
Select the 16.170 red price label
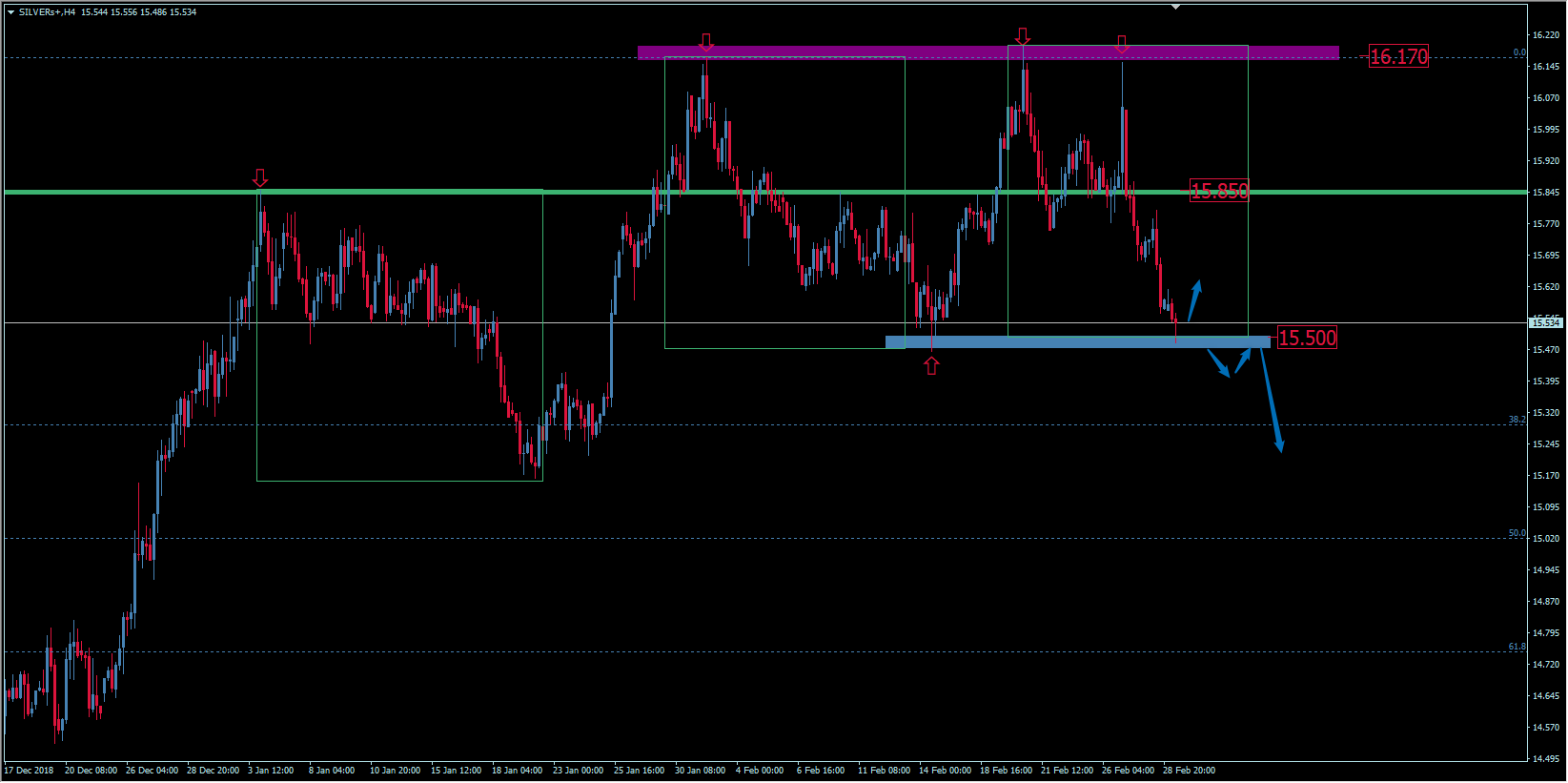[1398, 57]
